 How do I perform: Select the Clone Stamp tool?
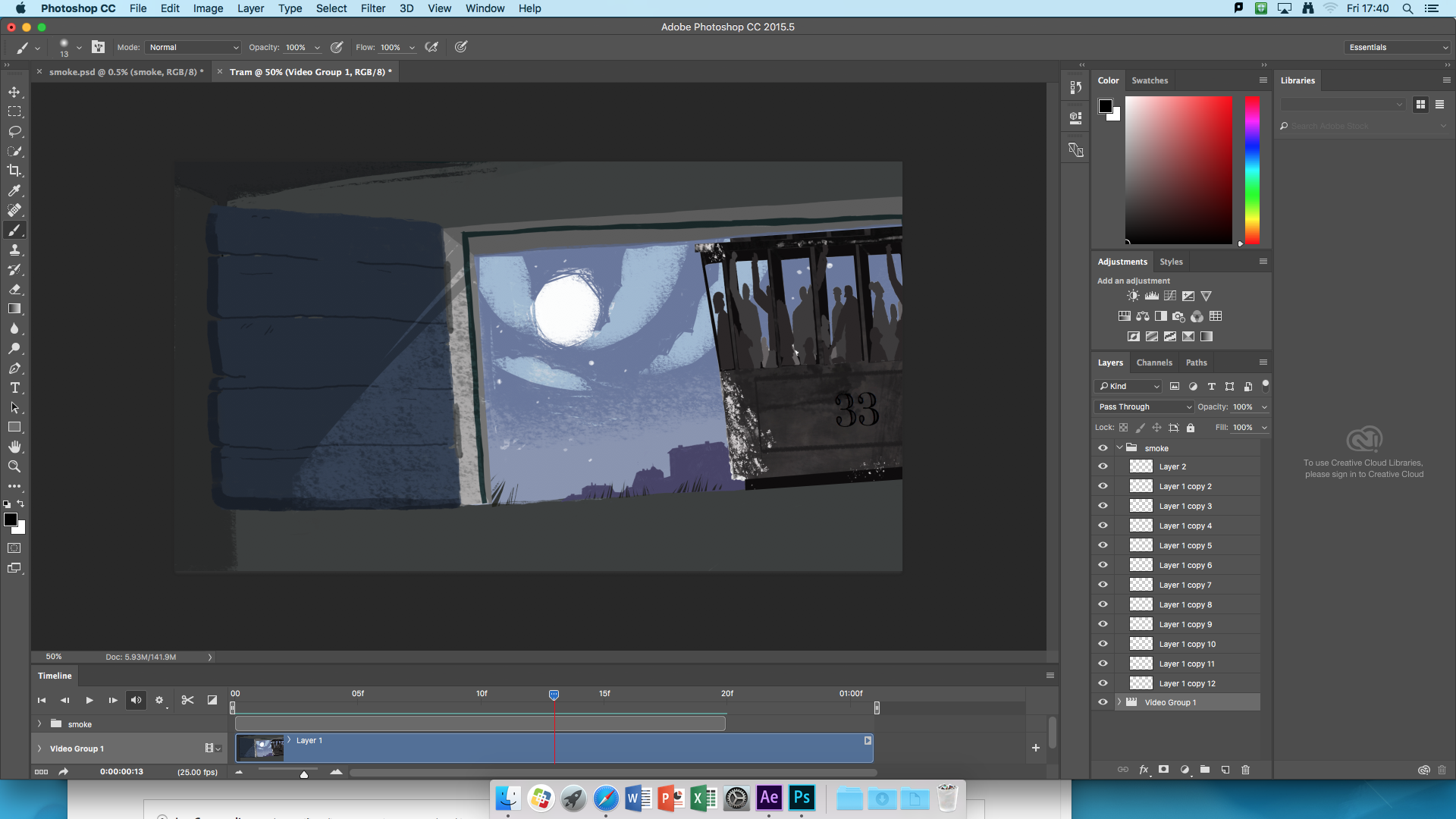14,249
